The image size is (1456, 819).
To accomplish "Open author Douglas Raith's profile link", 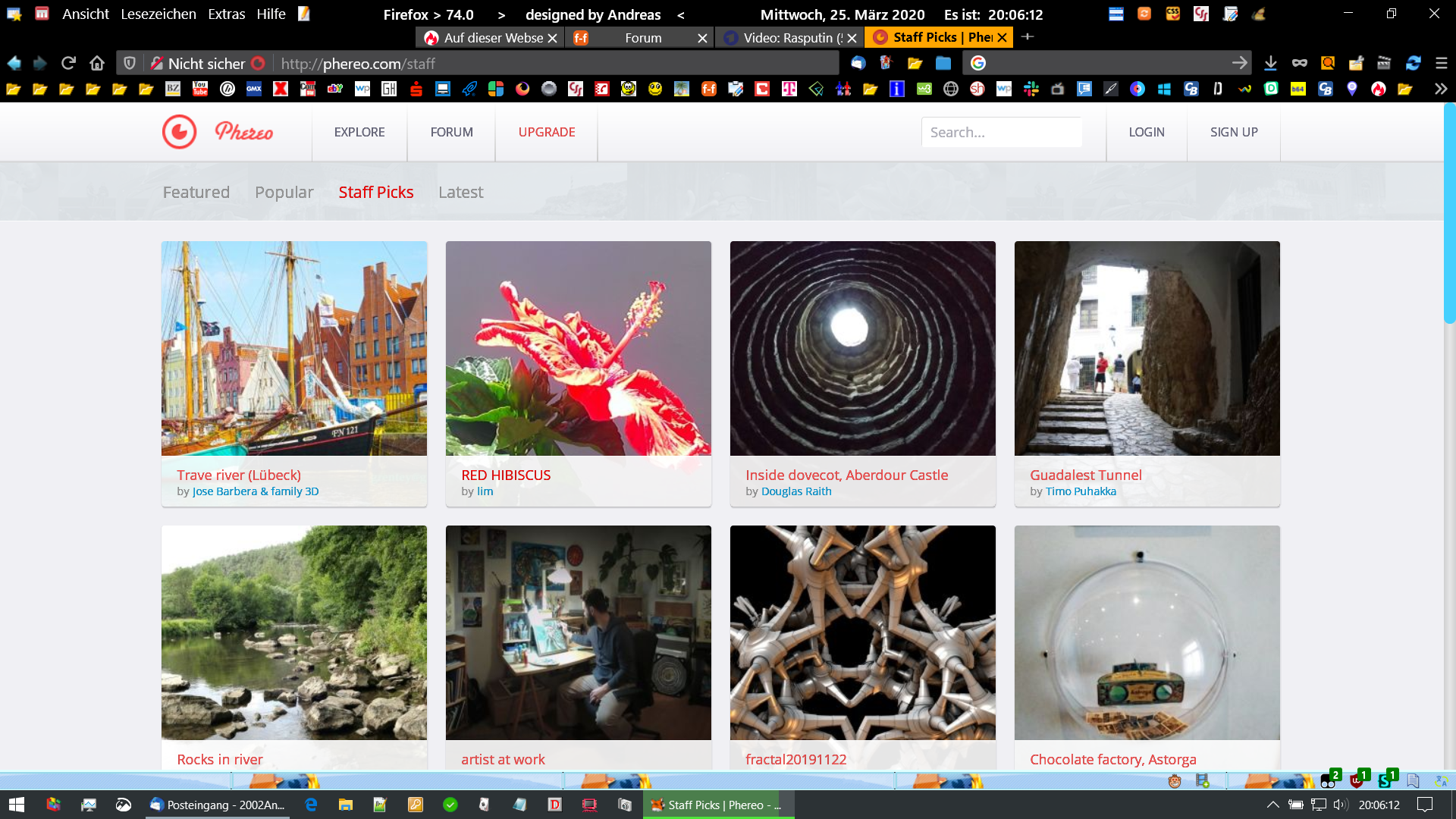I will [x=796, y=491].
